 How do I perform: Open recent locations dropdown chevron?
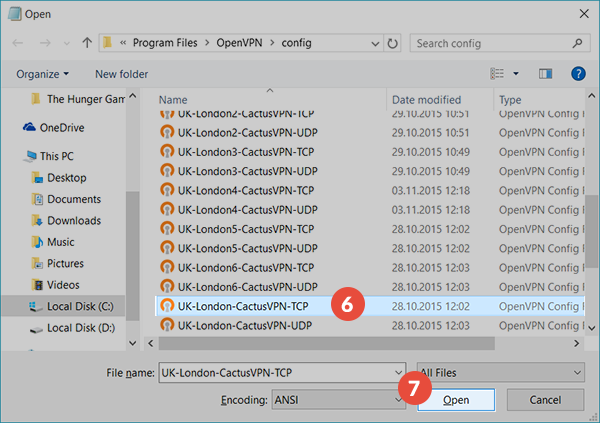[x=67, y=44]
